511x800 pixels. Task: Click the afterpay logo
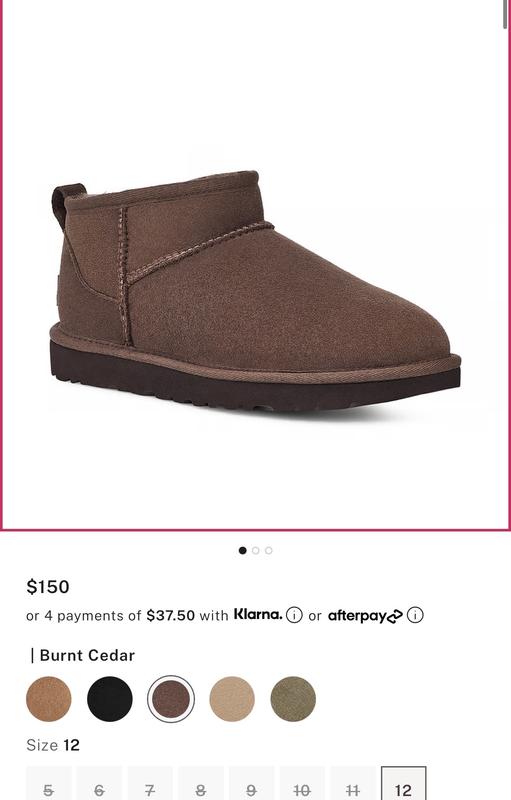pos(365,616)
